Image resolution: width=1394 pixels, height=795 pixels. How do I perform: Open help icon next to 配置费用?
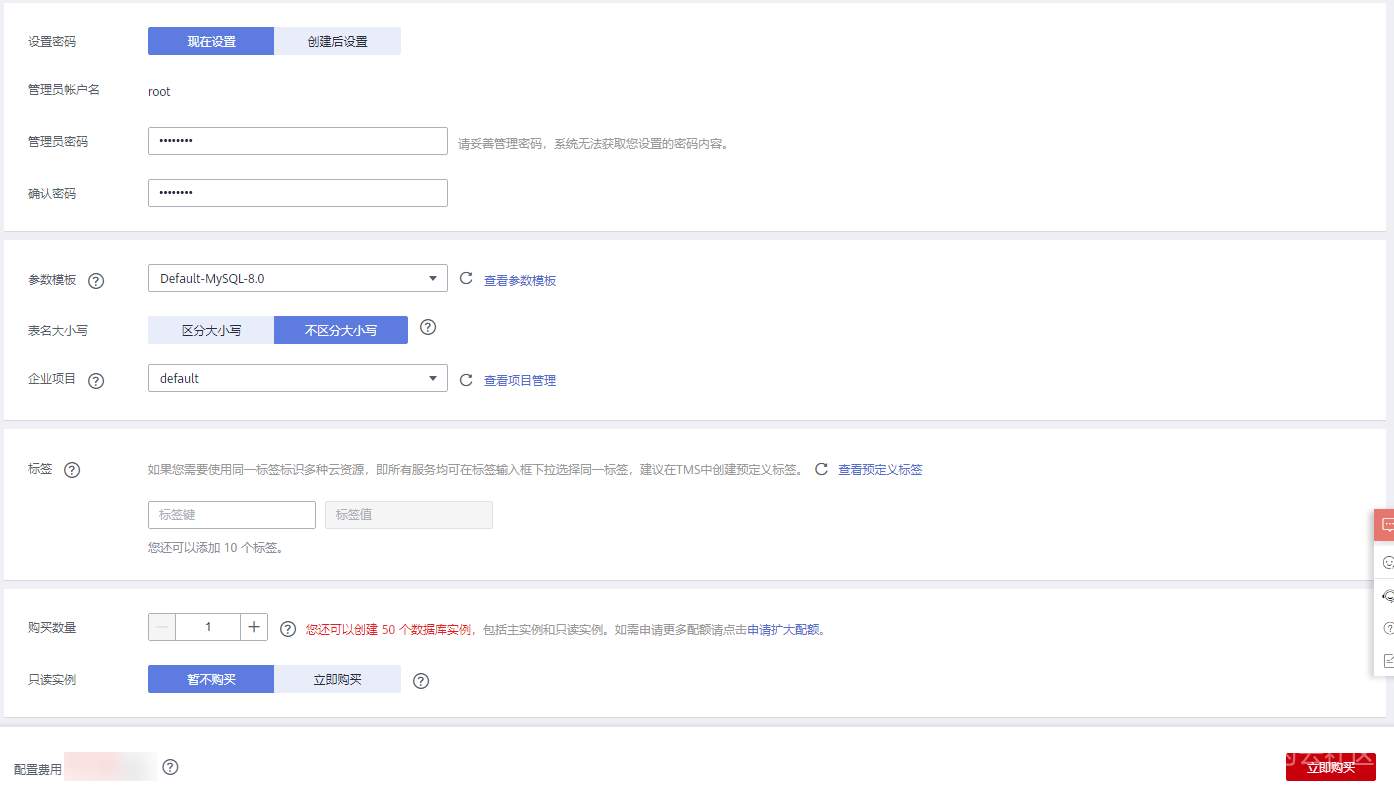tap(170, 767)
